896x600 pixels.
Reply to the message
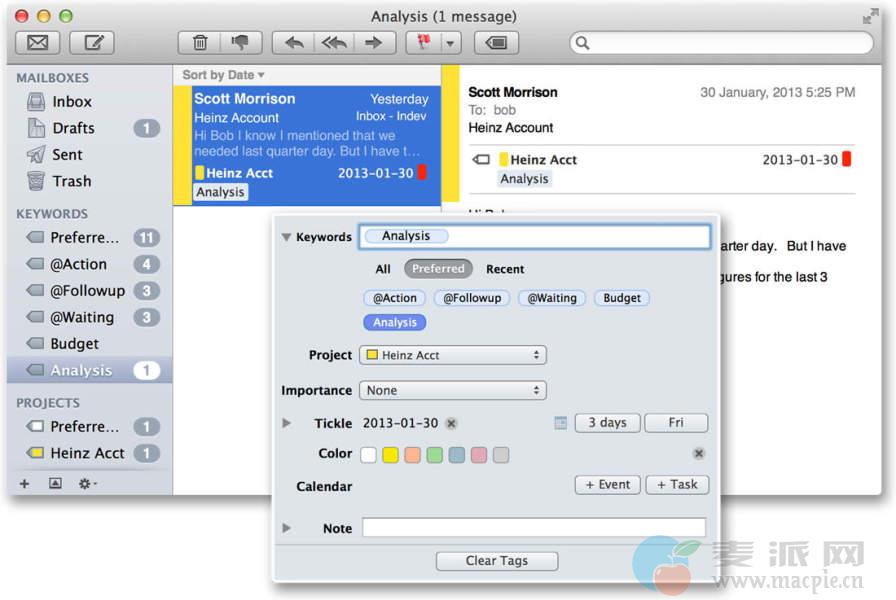click(294, 43)
